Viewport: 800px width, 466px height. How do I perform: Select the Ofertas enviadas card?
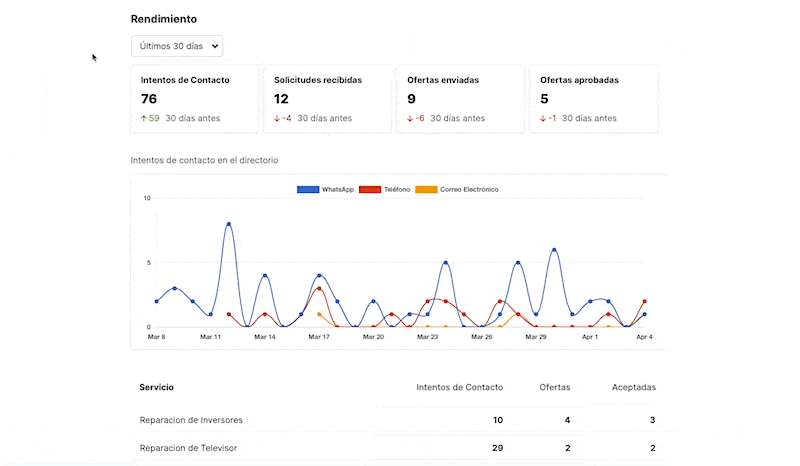459,99
